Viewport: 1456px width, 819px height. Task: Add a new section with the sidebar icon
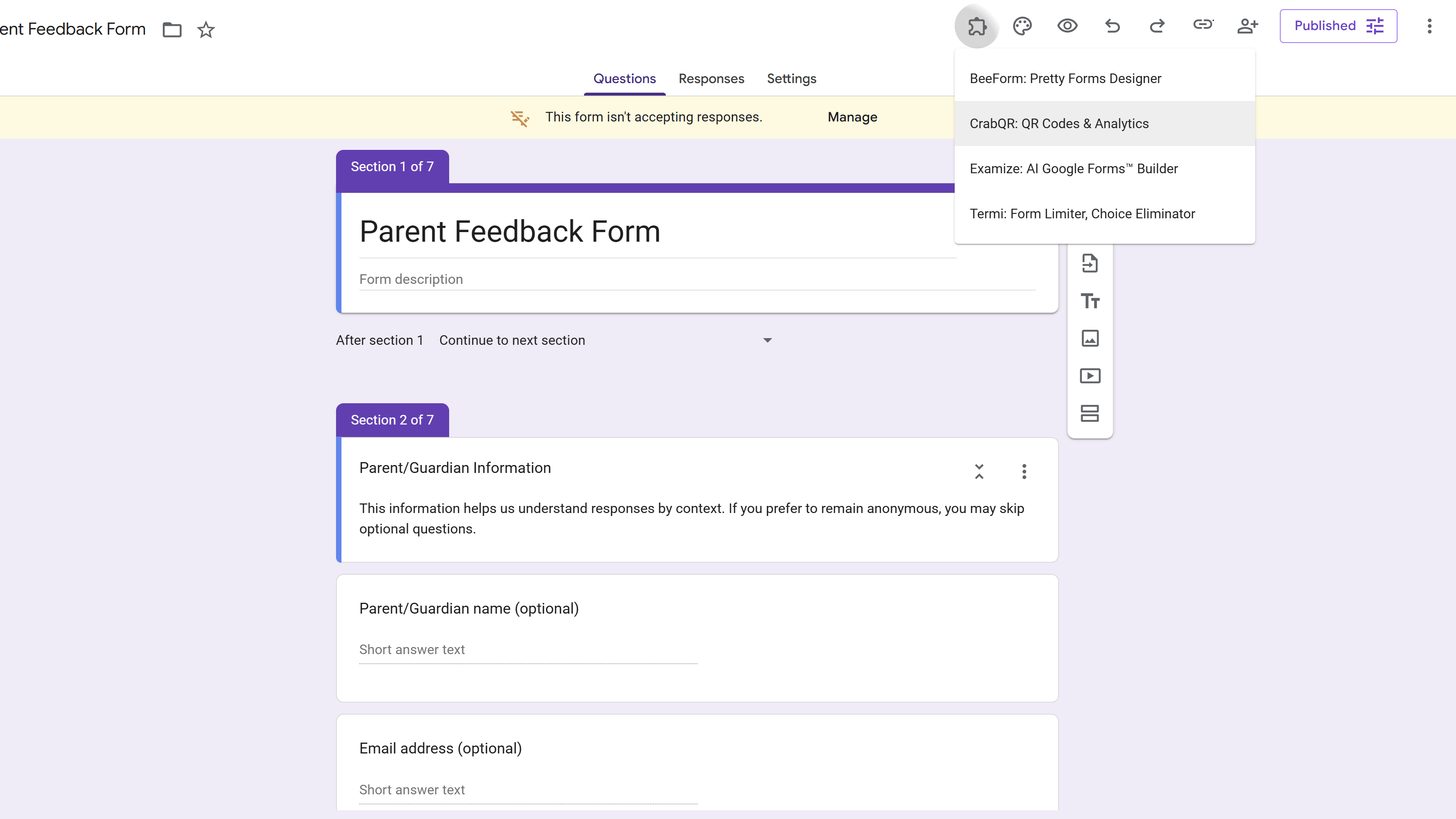click(1090, 413)
